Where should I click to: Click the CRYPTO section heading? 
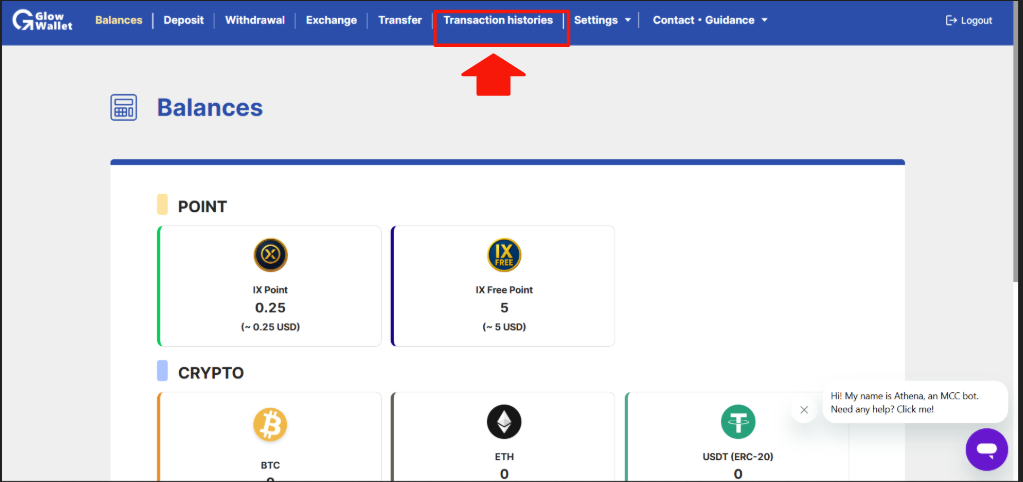211,373
